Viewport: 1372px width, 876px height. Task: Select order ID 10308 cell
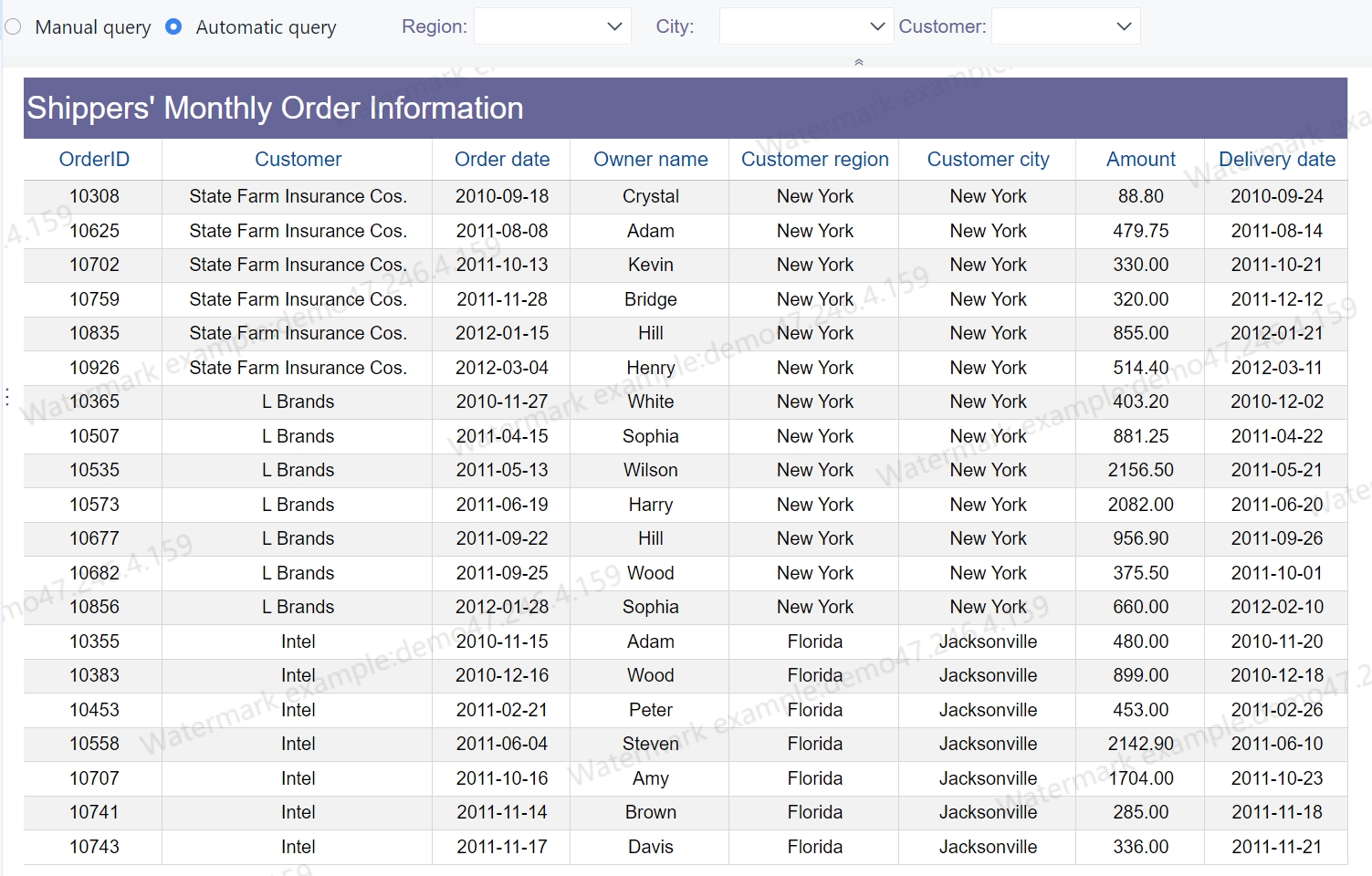tap(94, 196)
